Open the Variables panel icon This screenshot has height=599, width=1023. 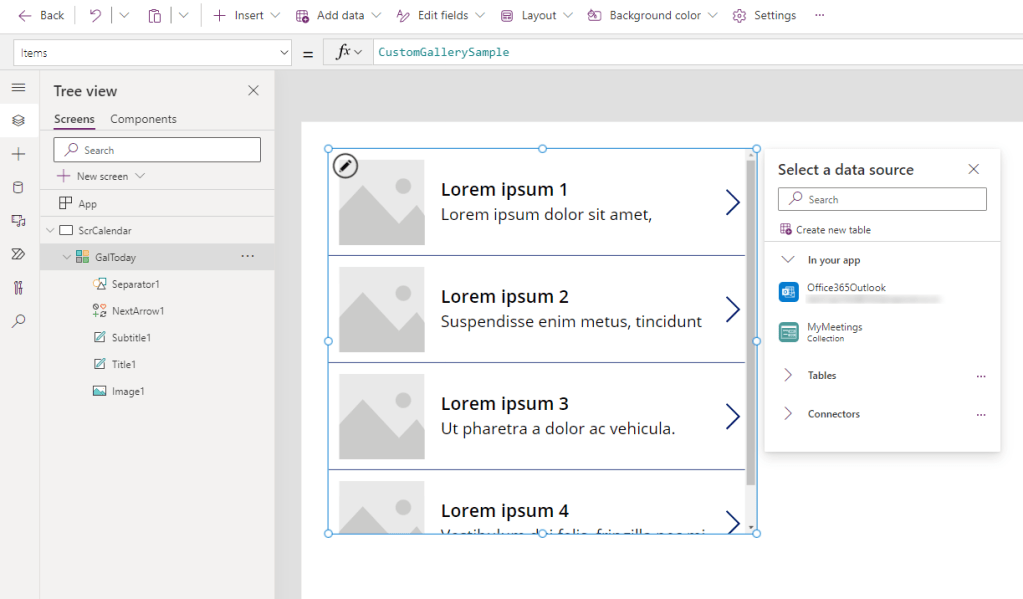tap(17, 288)
